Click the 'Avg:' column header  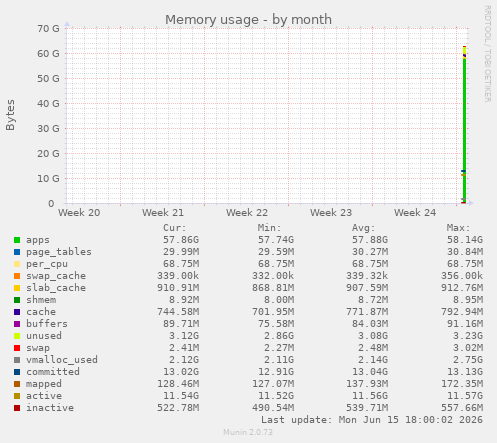point(364,228)
